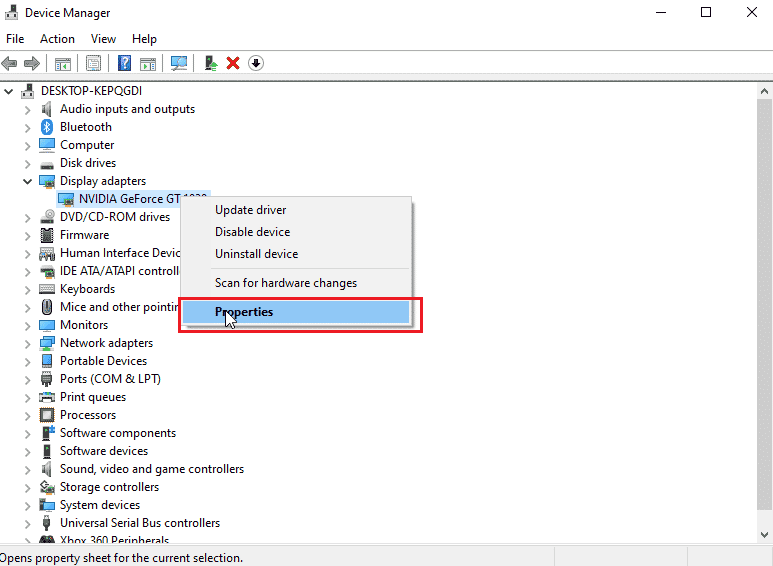Click the Universal Serial Bus controllers icon
Viewport: 773px width, 566px height.
click(47, 523)
